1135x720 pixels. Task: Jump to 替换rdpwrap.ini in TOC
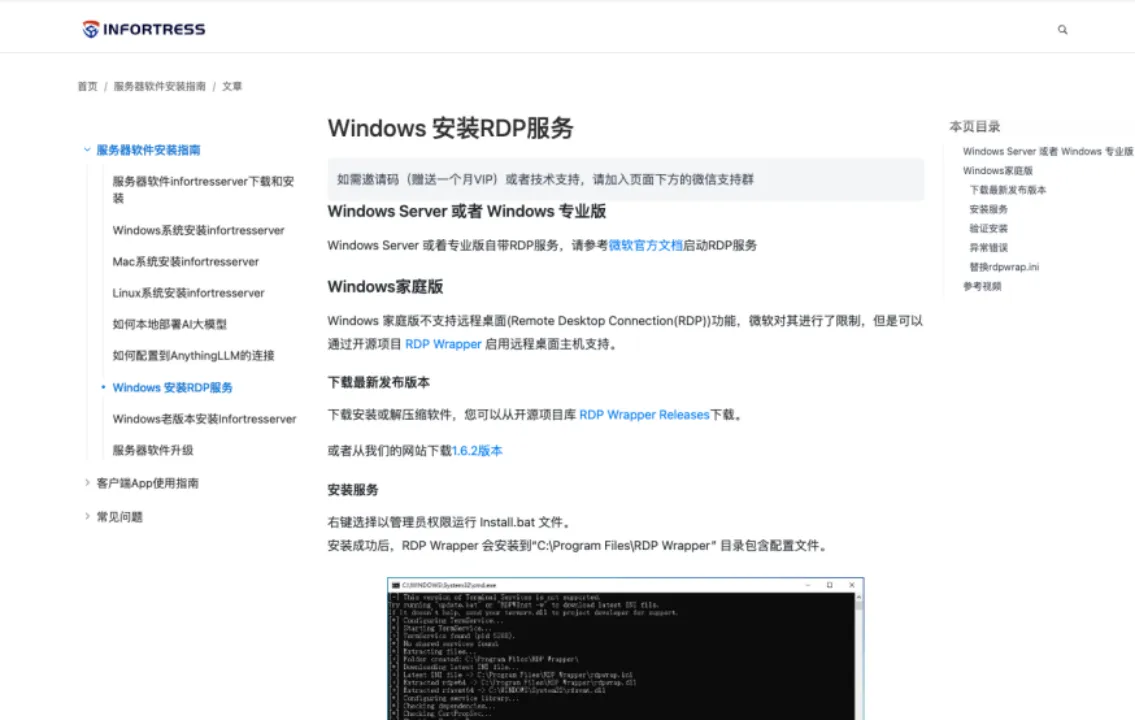1004,267
